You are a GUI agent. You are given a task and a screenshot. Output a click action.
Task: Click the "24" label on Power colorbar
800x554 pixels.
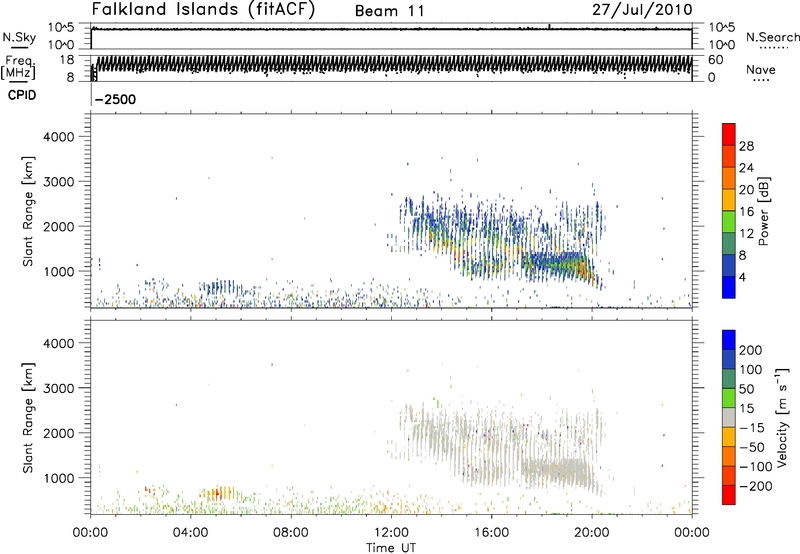(746, 168)
